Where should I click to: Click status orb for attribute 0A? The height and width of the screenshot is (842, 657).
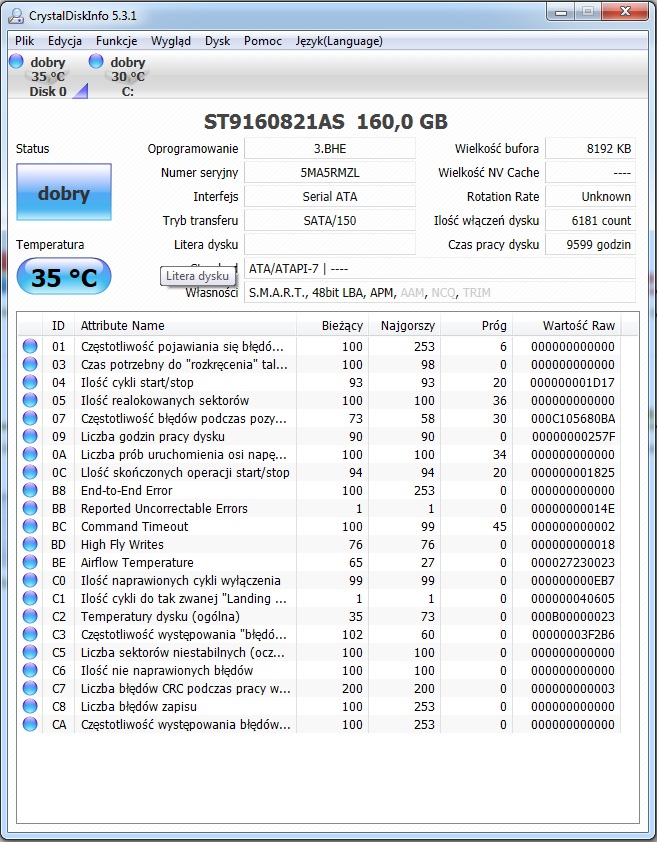click(x=30, y=454)
